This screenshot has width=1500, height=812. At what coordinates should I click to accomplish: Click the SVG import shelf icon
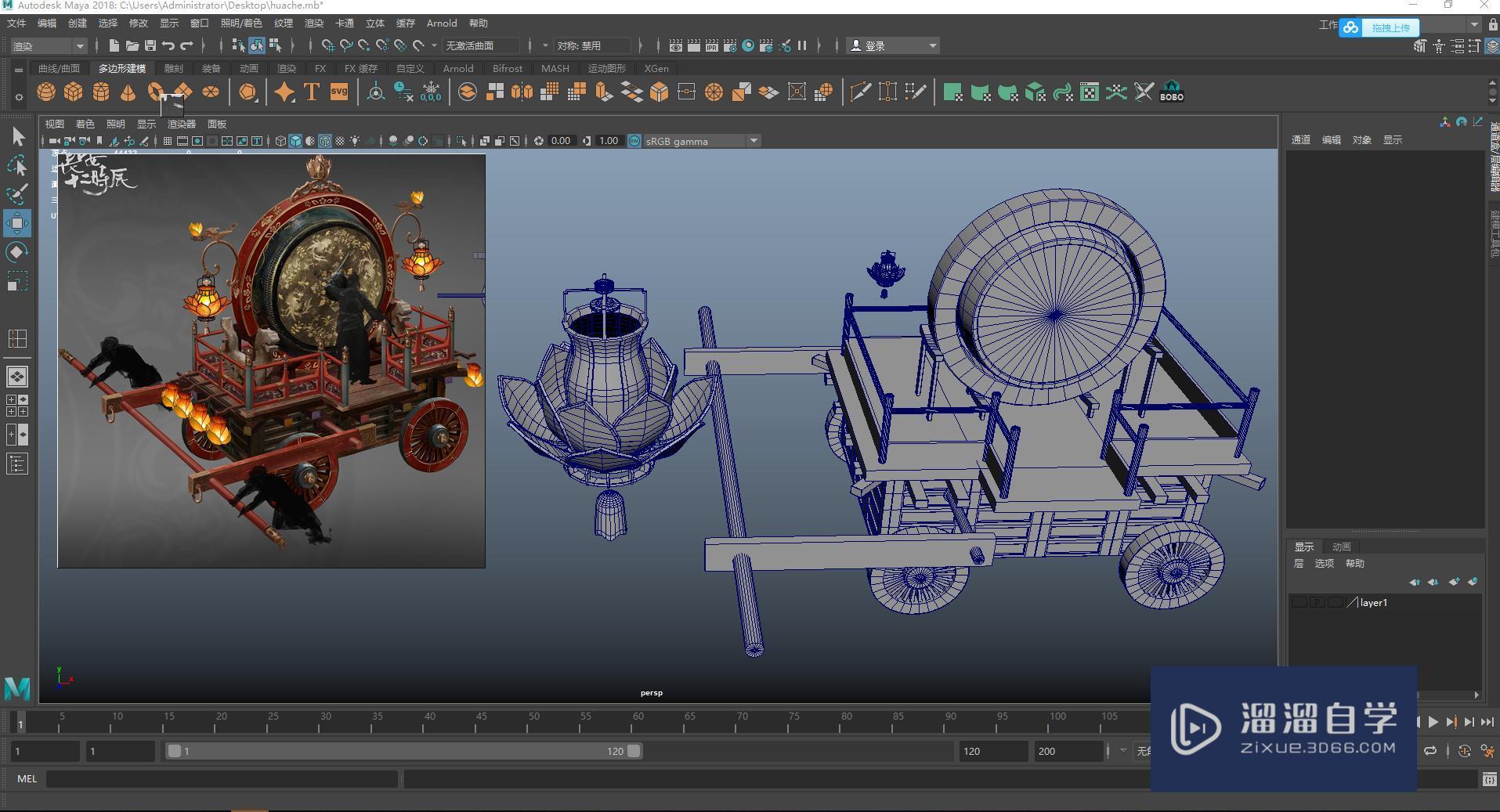(338, 92)
